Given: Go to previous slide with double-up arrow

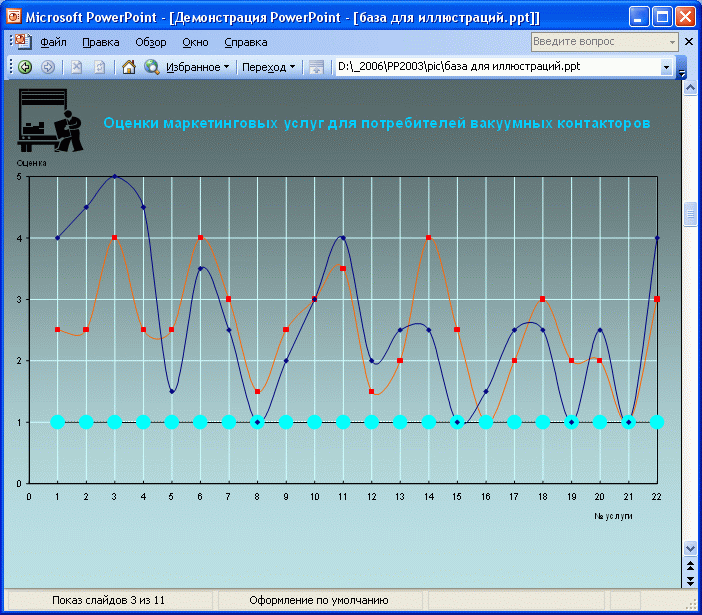Looking at the screenshot, I should pyautogui.click(x=690, y=566).
